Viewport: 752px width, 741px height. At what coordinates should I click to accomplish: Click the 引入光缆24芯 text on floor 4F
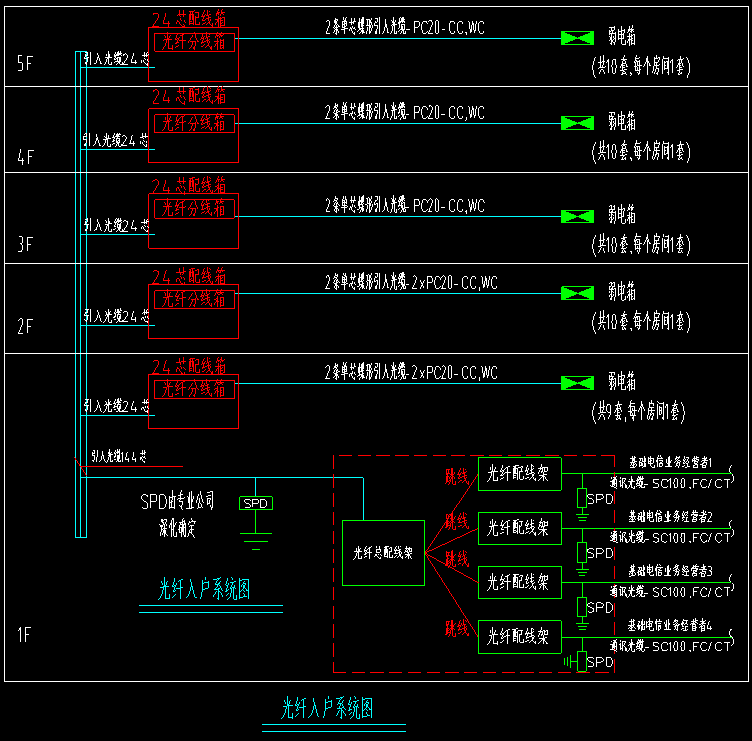pos(116,141)
